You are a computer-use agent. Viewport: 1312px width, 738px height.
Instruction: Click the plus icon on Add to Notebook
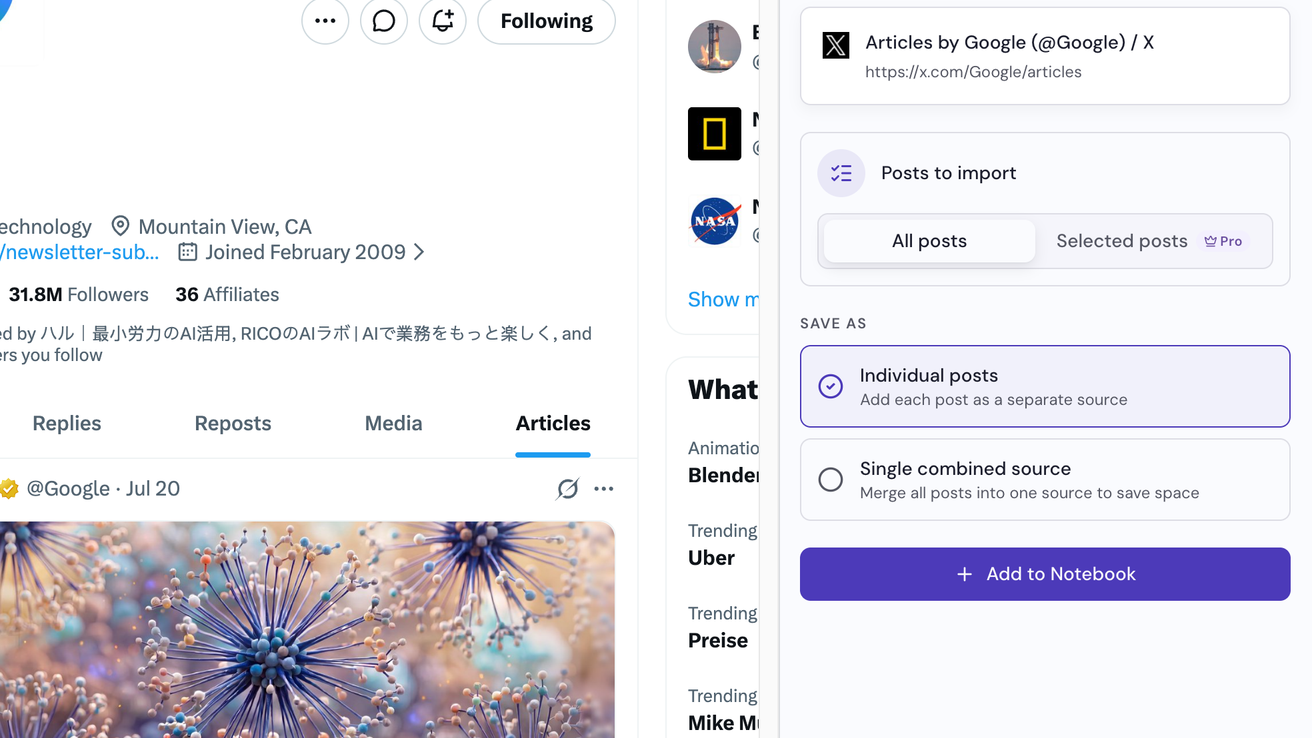(964, 574)
